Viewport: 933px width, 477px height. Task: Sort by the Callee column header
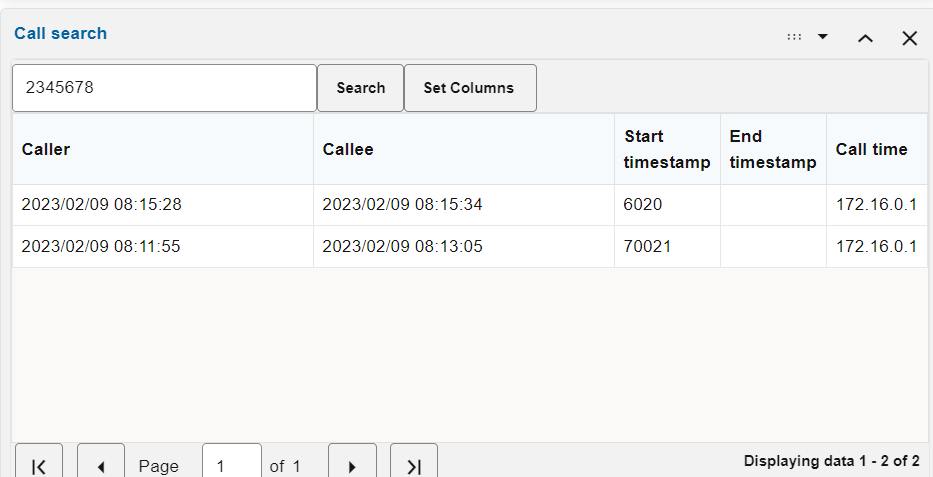348,149
